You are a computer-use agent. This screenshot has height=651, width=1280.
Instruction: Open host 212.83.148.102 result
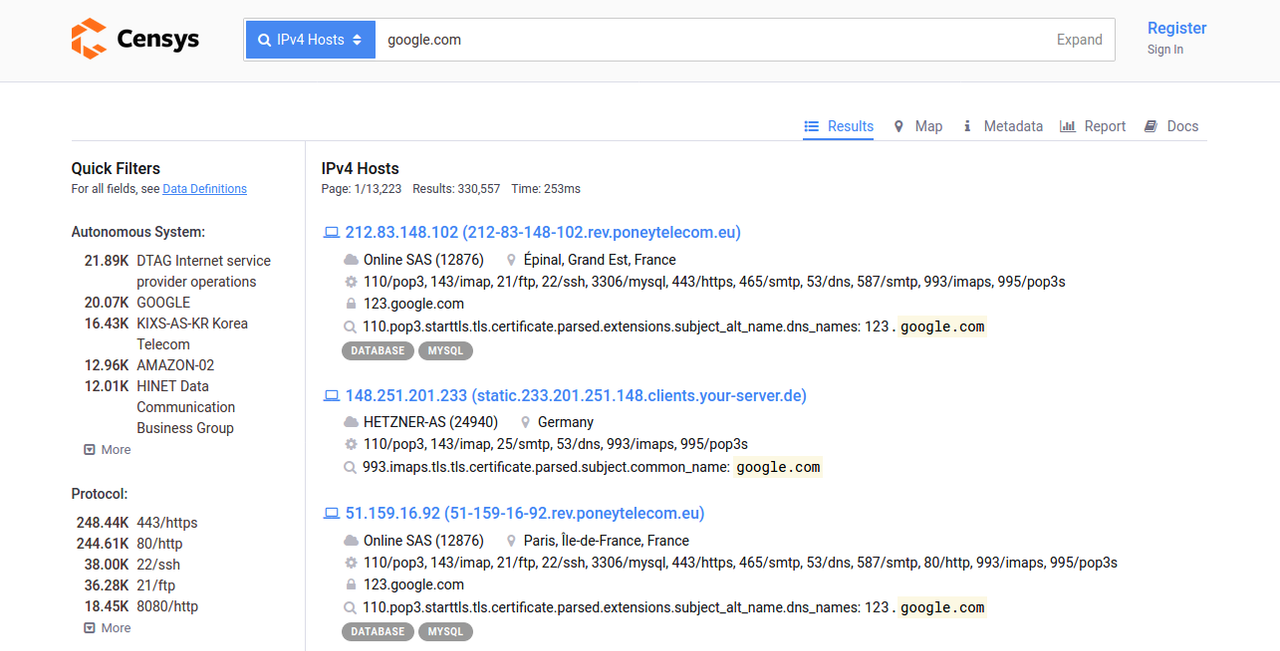coord(543,232)
